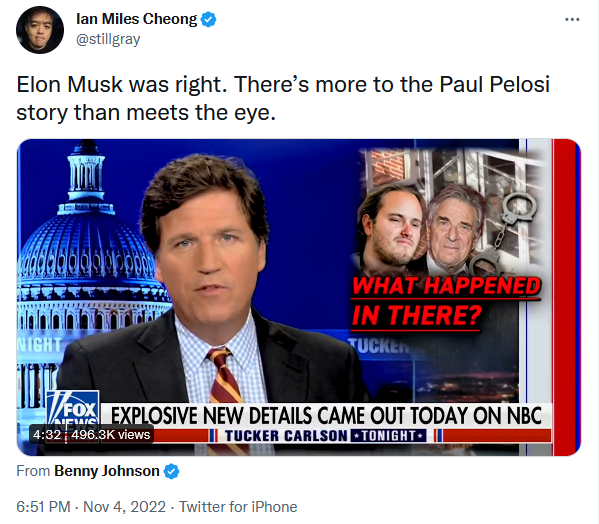Click the Explosive New Details headline chyron

[326, 416]
